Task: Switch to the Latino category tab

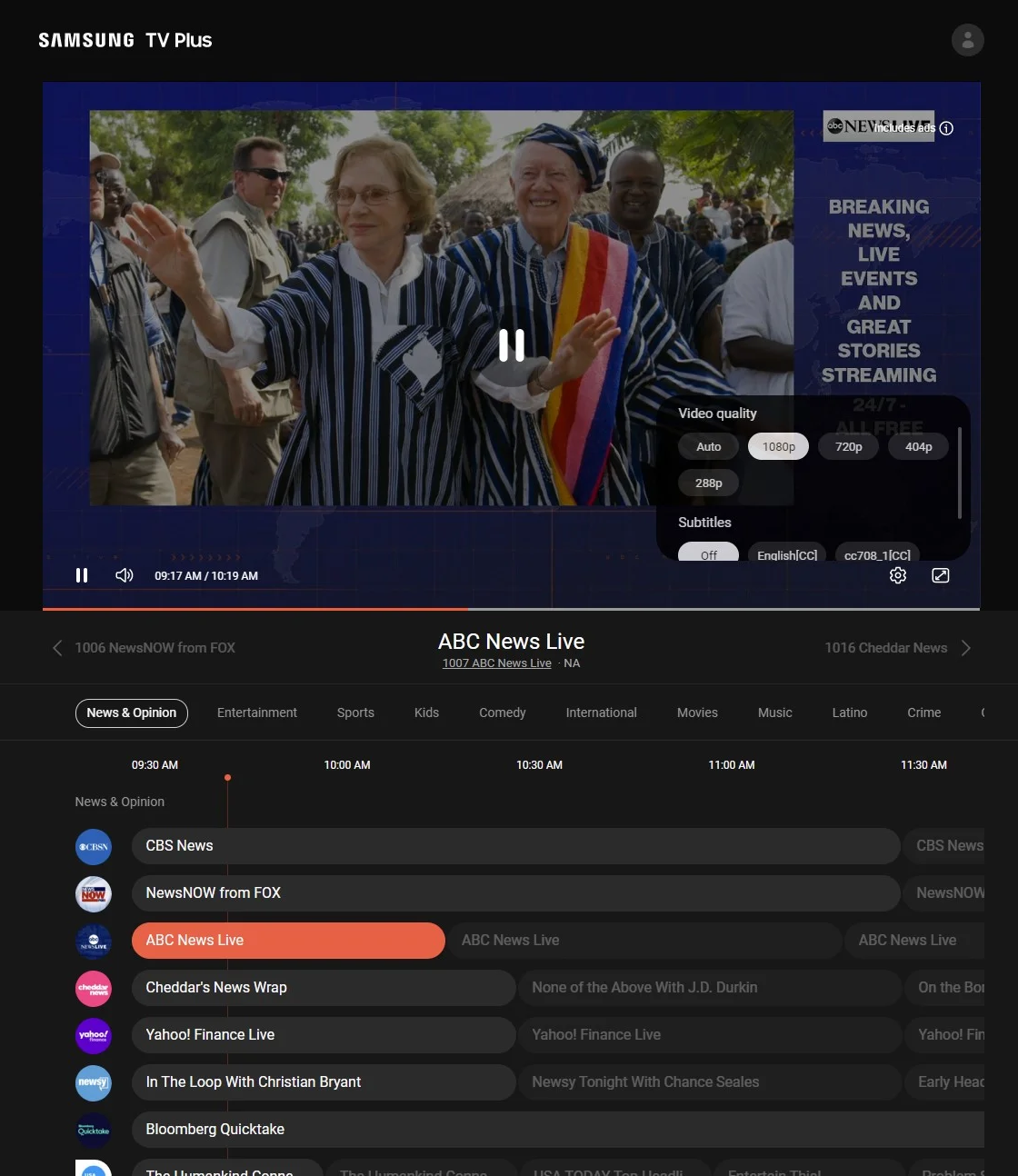Action: [850, 713]
